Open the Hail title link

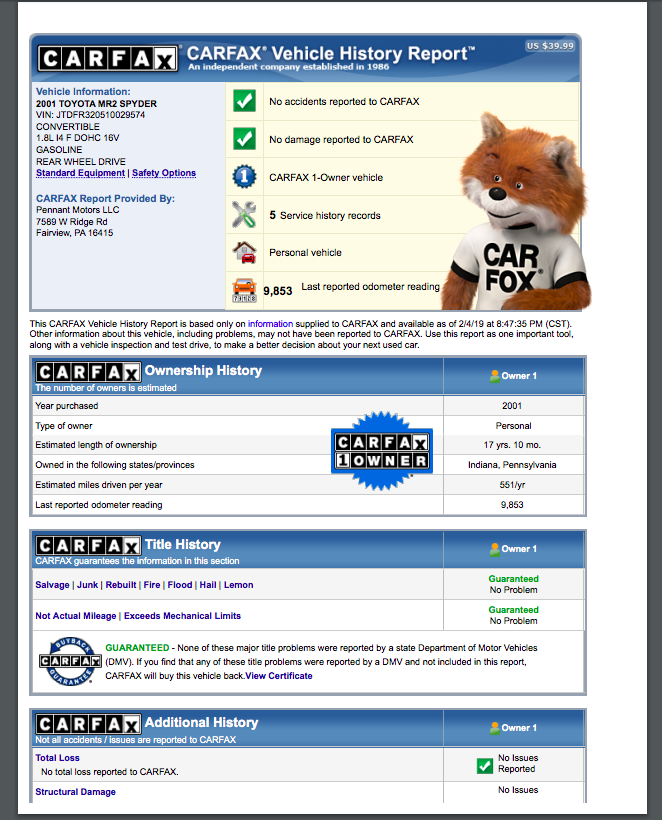[208, 585]
